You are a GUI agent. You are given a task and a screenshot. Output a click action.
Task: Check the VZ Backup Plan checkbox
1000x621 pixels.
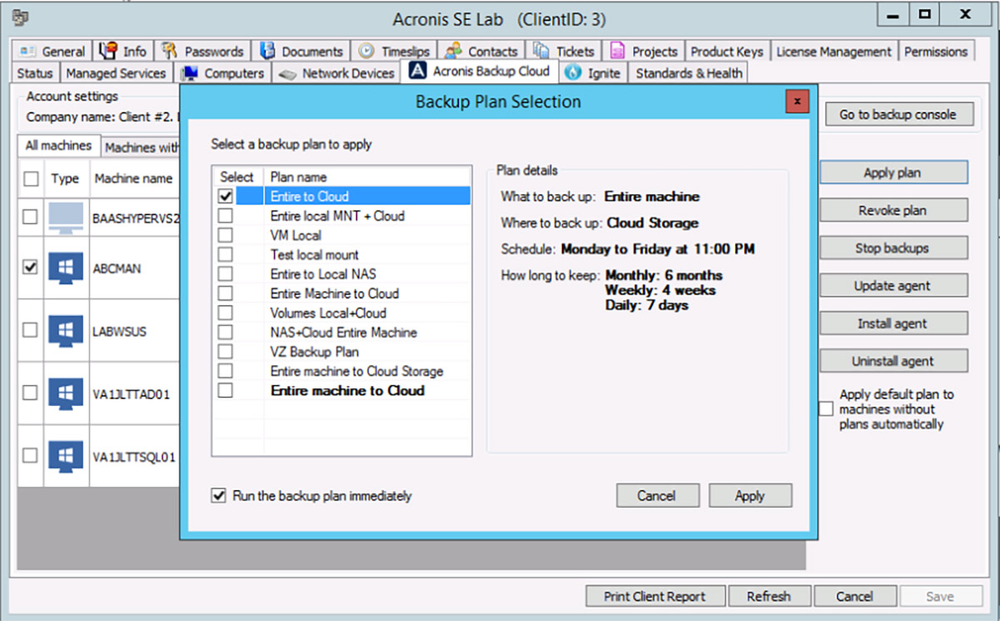point(225,351)
